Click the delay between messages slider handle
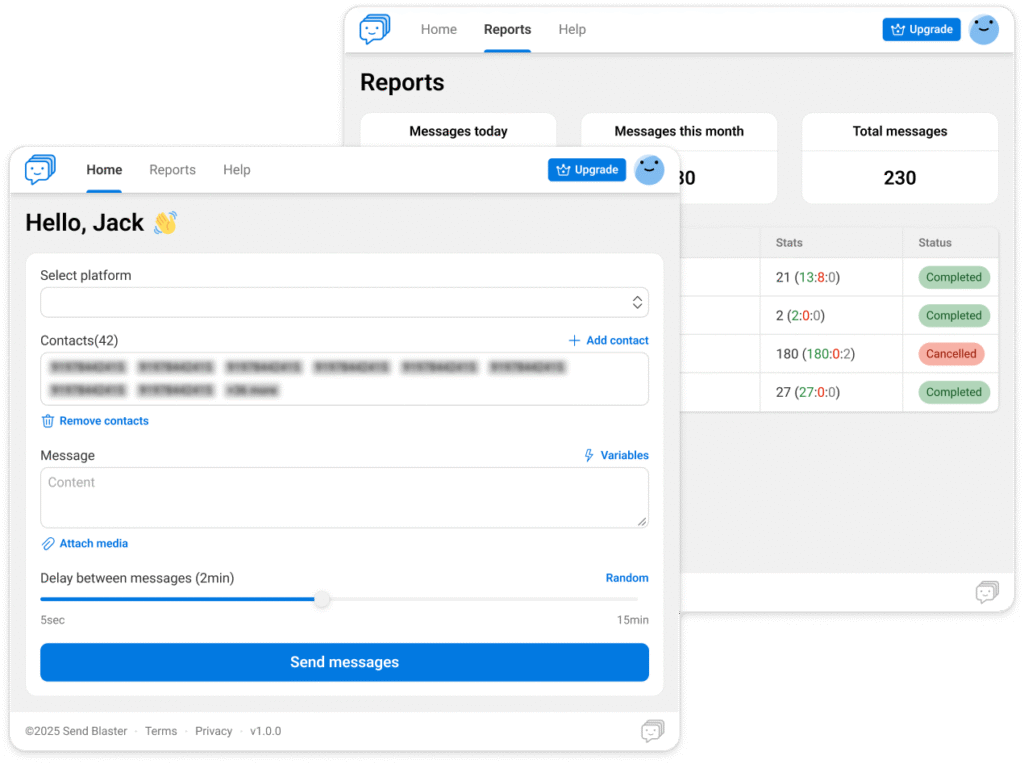1024x764 pixels. pos(322,599)
